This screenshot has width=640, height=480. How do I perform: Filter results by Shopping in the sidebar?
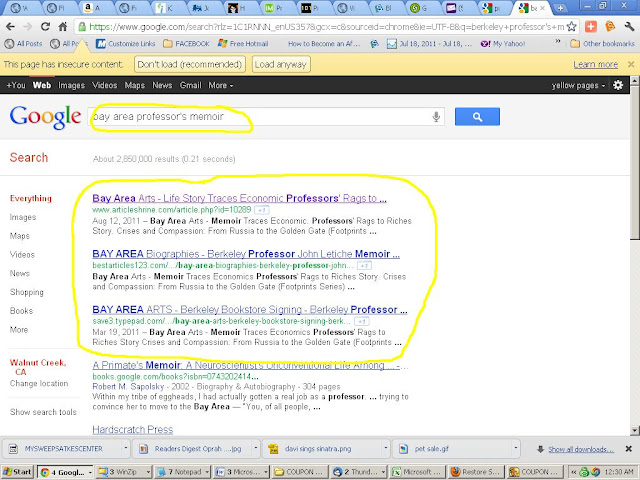(27, 292)
